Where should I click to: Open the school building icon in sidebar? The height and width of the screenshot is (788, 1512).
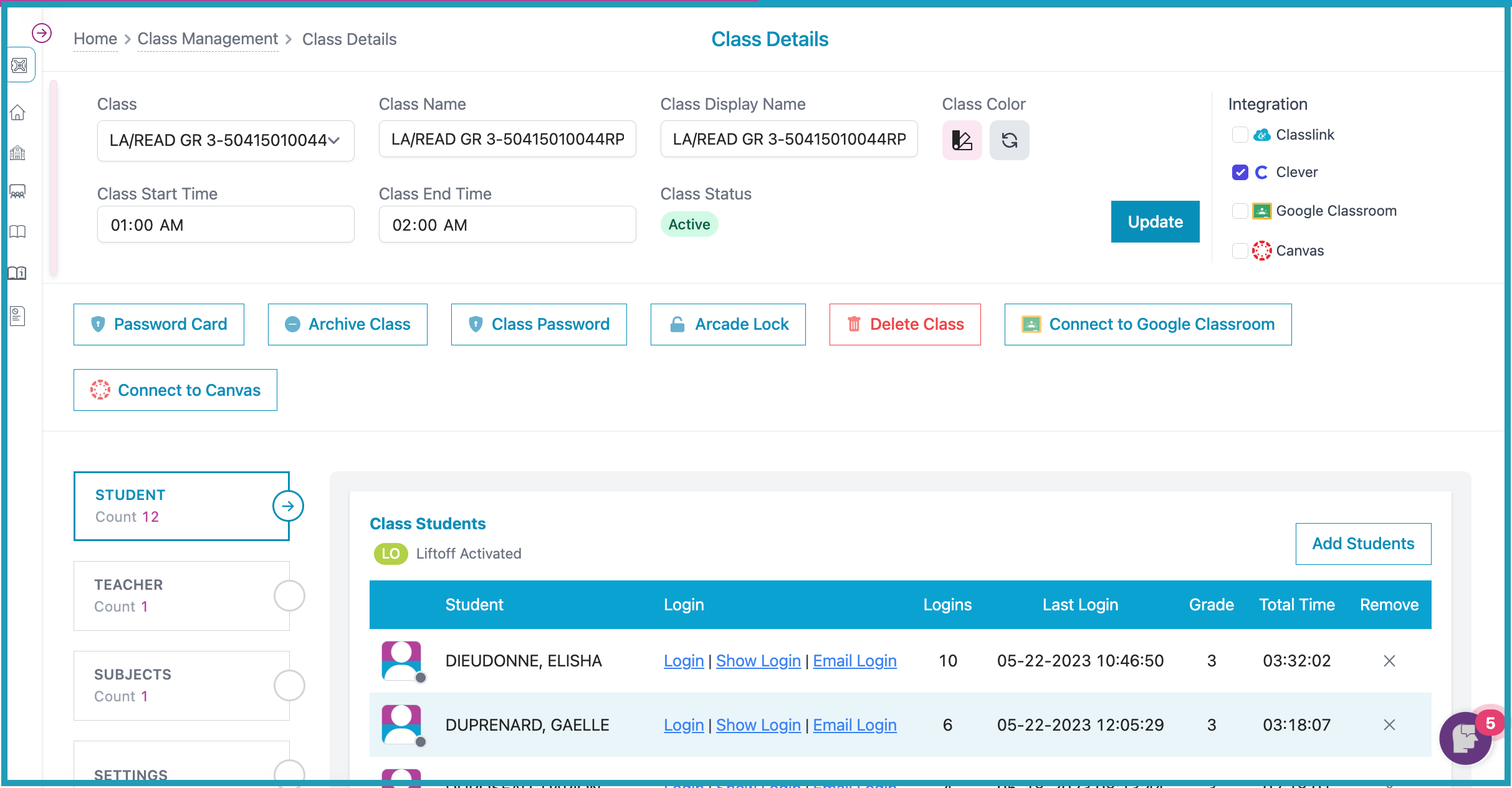[18, 153]
